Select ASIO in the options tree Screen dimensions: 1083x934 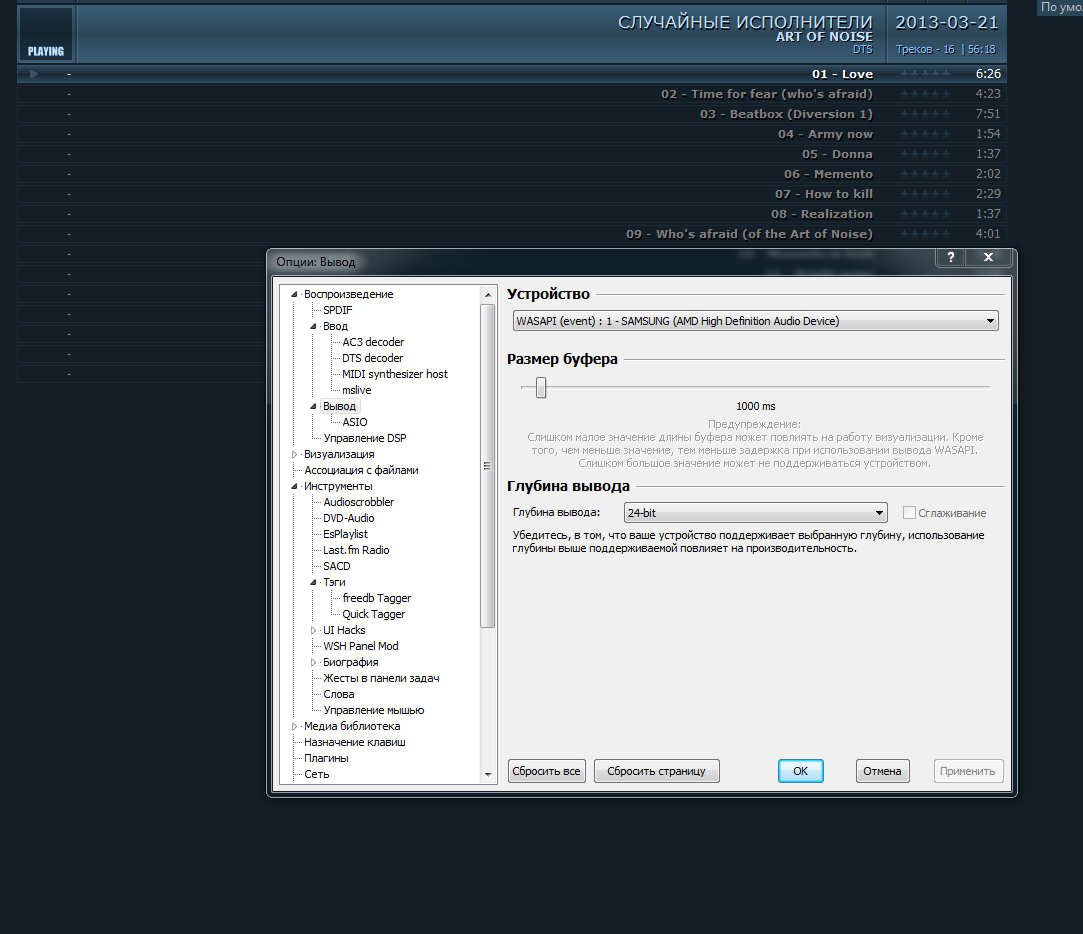point(354,422)
